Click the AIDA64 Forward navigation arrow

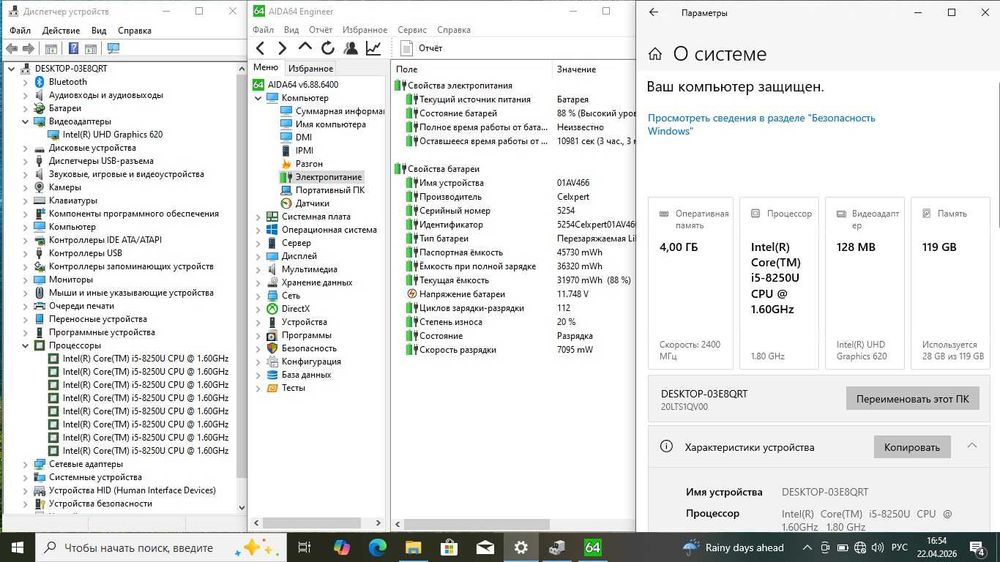(x=282, y=48)
